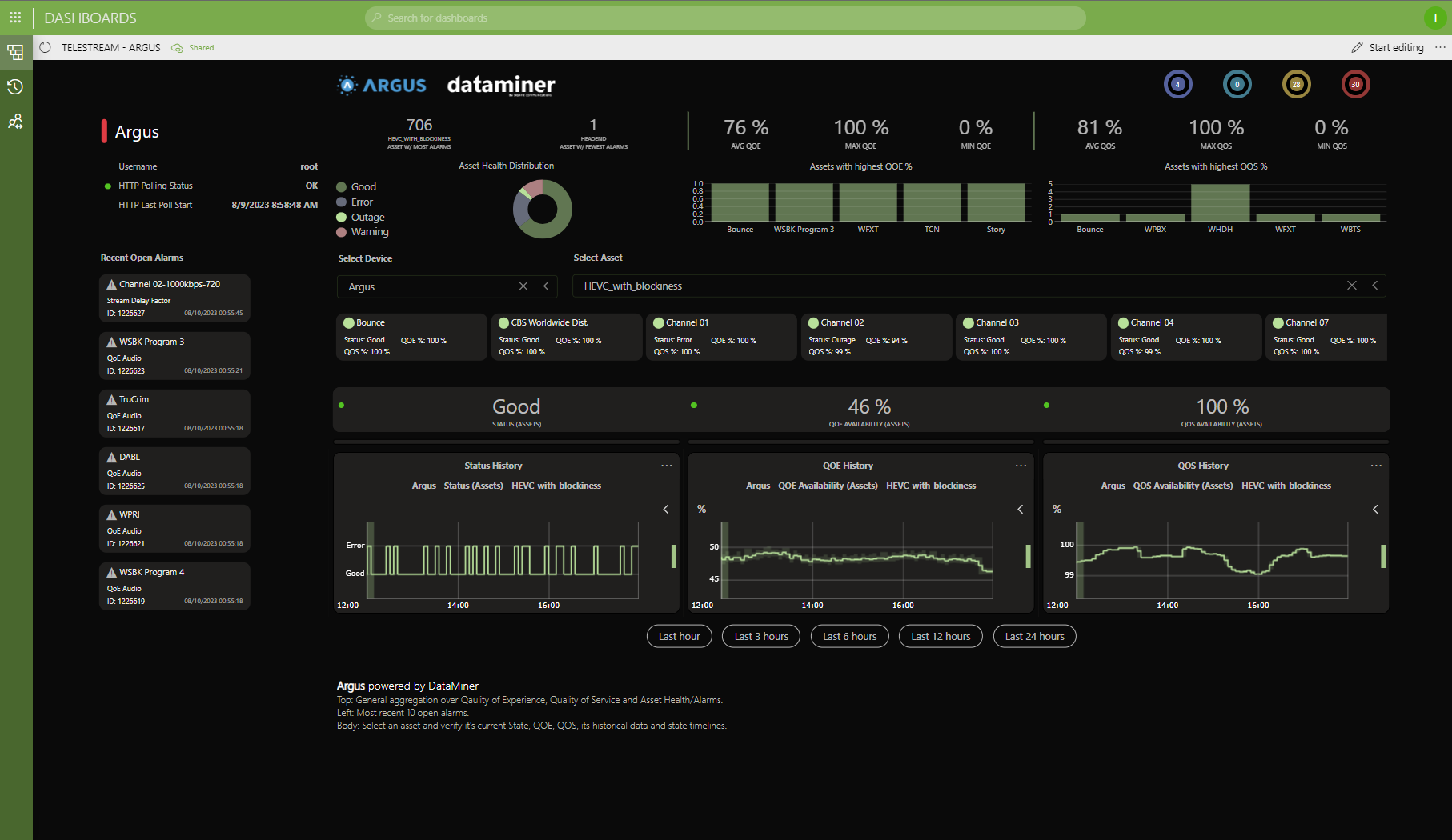This screenshot has width=1452, height=840.
Task: Expand the Status History legend chevron
Action: [666, 509]
